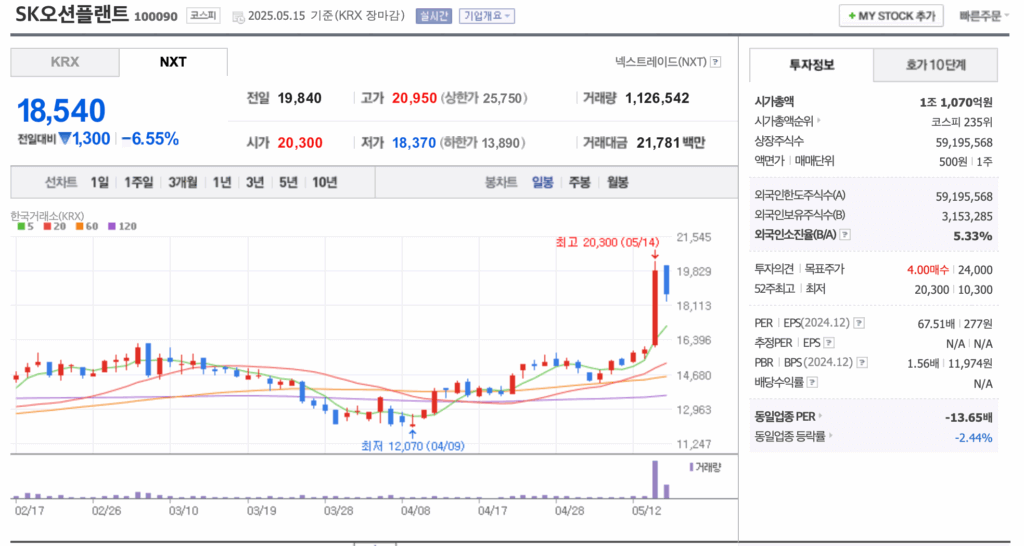Click the -6.55% change rate

point(150,138)
